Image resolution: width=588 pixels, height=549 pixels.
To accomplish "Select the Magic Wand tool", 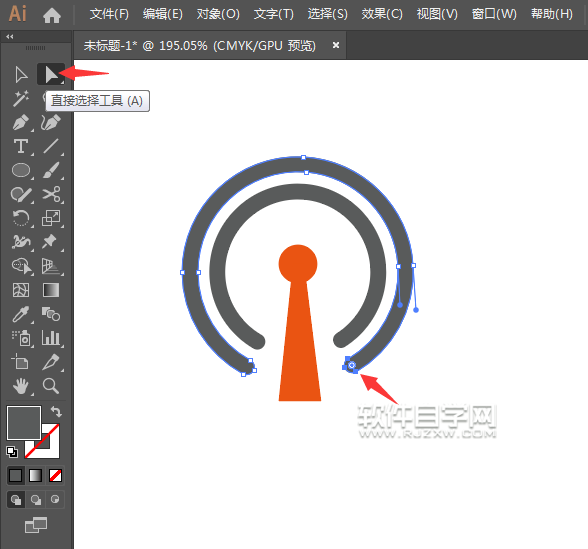I will pyautogui.click(x=21, y=98).
